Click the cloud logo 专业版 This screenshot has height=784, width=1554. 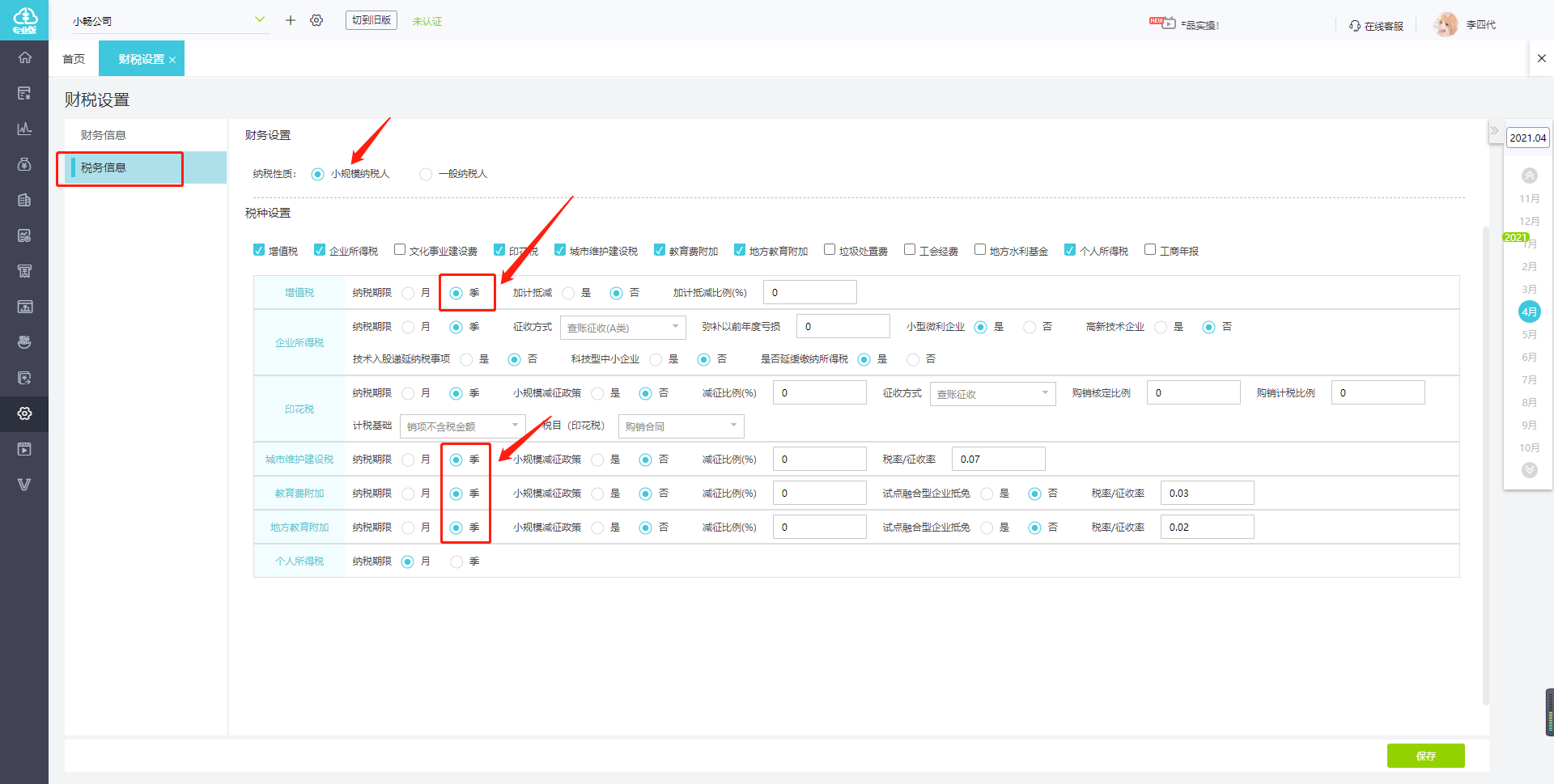pos(24,20)
